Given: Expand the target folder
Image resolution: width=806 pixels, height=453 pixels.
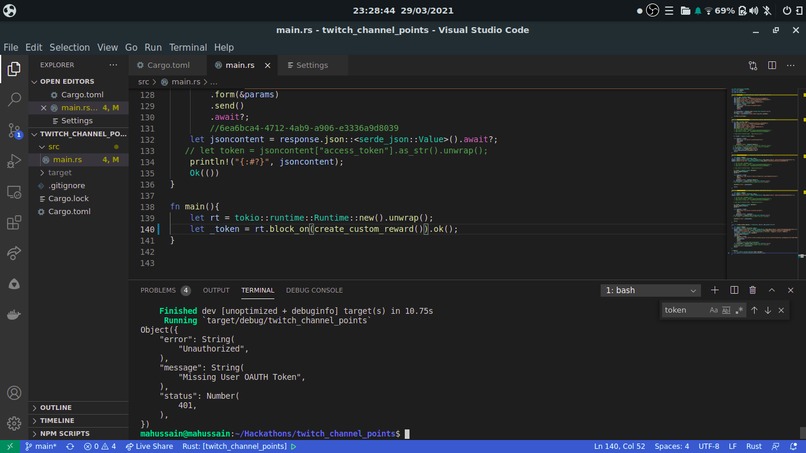Looking at the screenshot, I should tap(78, 173).
